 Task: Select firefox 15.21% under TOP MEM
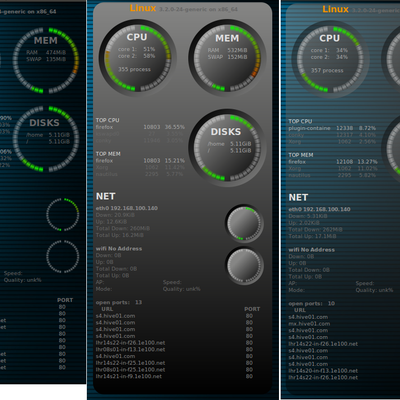click(140, 161)
